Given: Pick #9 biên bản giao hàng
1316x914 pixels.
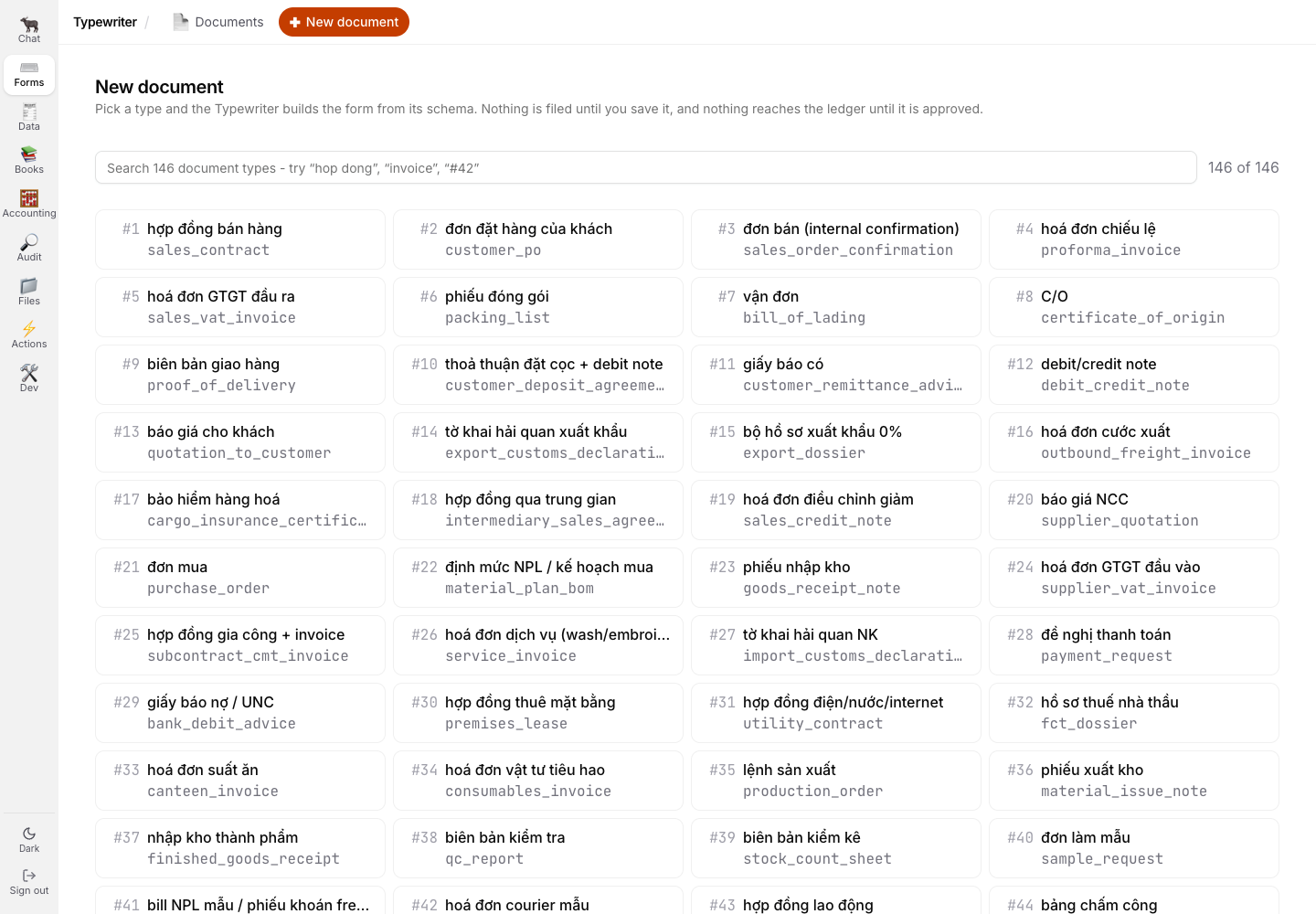Looking at the screenshot, I should 240,375.
